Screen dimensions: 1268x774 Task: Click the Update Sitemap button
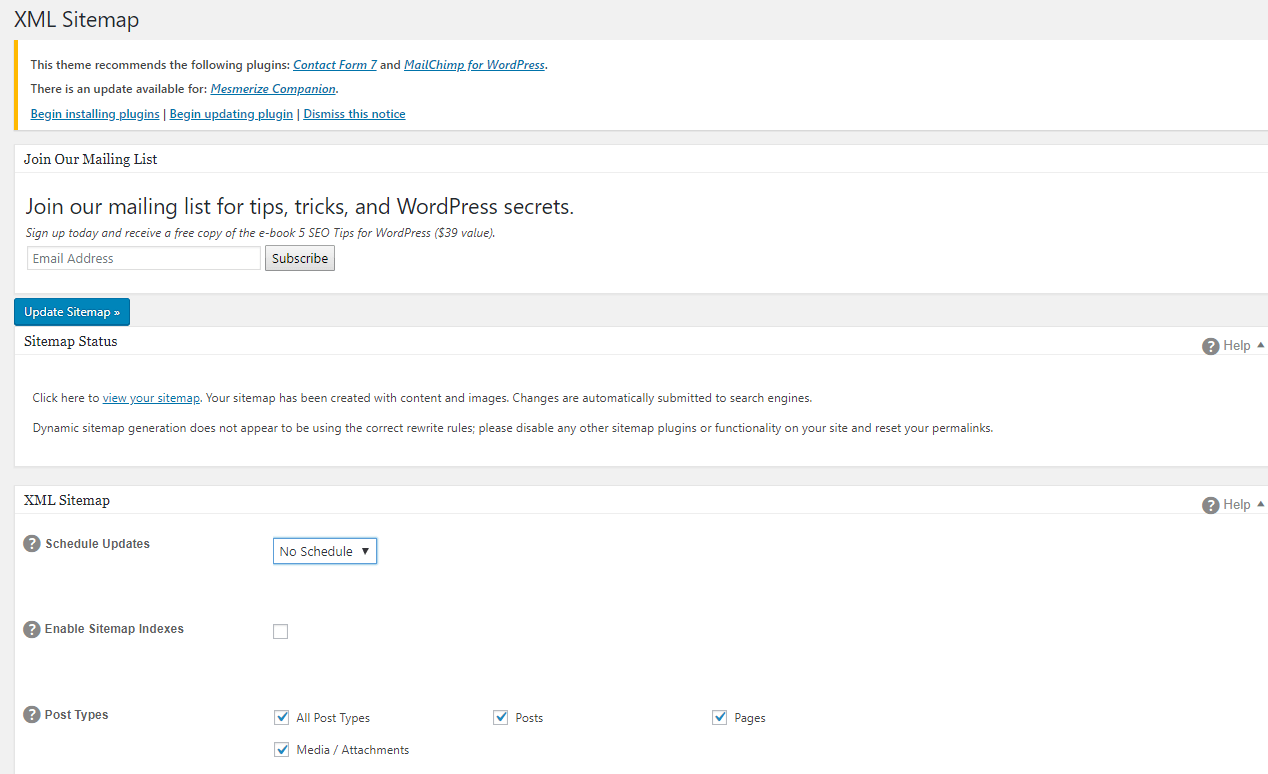point(72,312)
